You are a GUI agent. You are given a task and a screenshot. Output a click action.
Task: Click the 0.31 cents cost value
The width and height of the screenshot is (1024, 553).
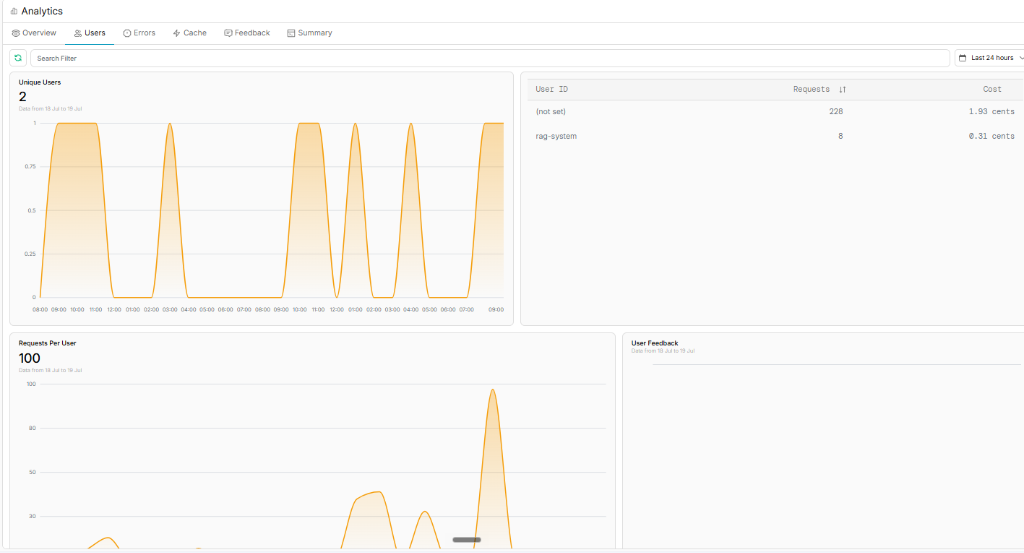[x=991, y=136]
